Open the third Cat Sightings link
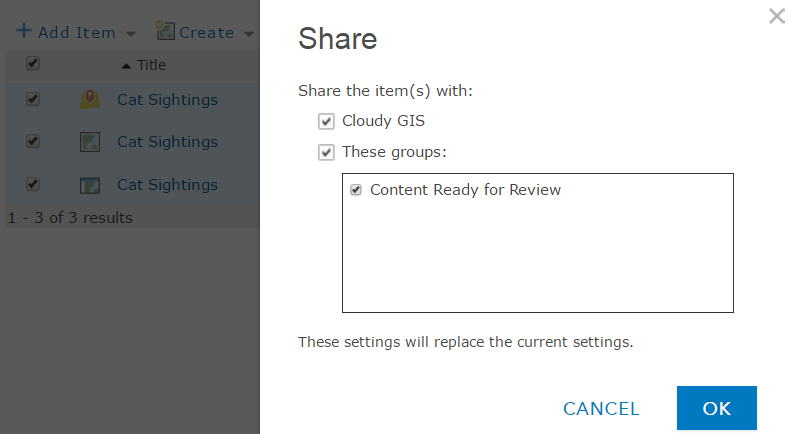The height and width of the screenshot is (434, 789). (167, 185)
